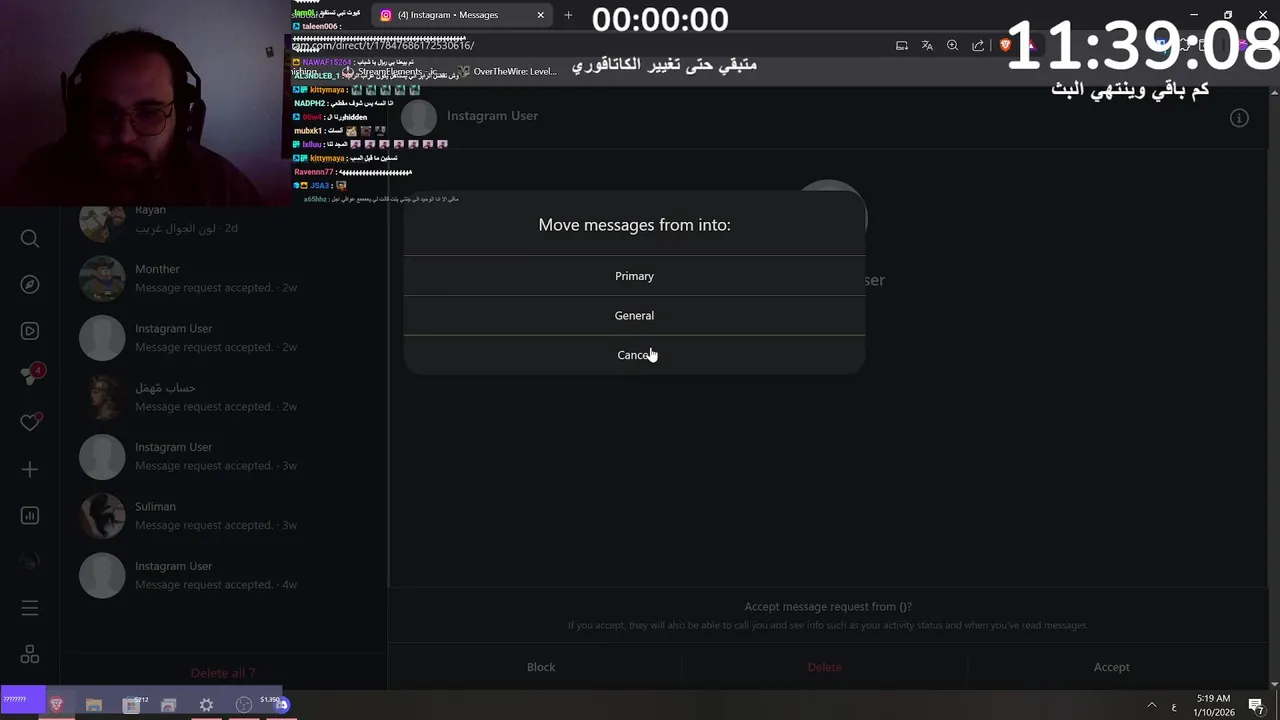Open the 'Also from Meta' apps icon
This screenshot has width=1280, height=720.
click(x=30, y=654)
